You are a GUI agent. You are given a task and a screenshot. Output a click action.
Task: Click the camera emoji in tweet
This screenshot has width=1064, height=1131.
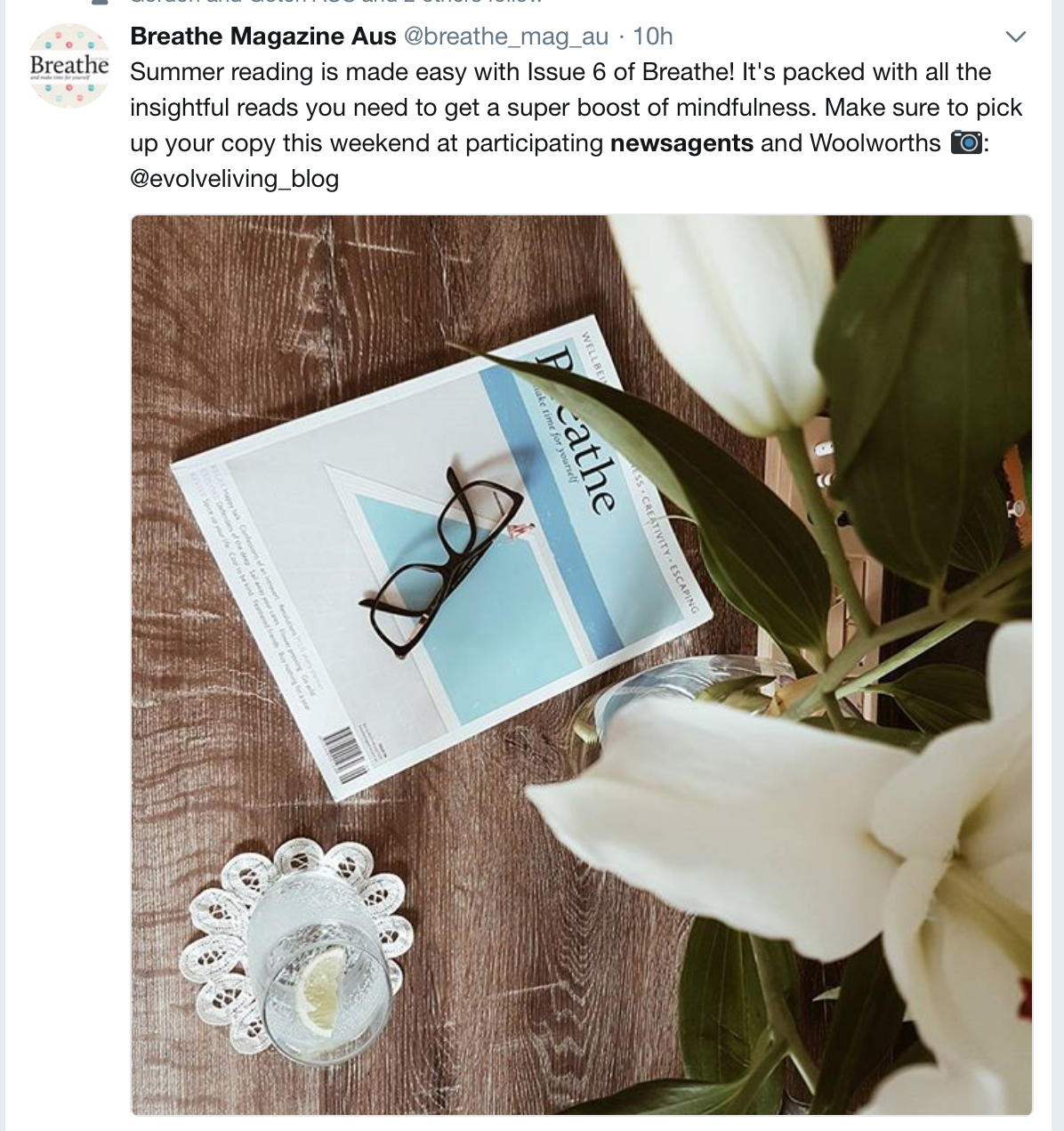pyautogui.click(x=966, y=142)
